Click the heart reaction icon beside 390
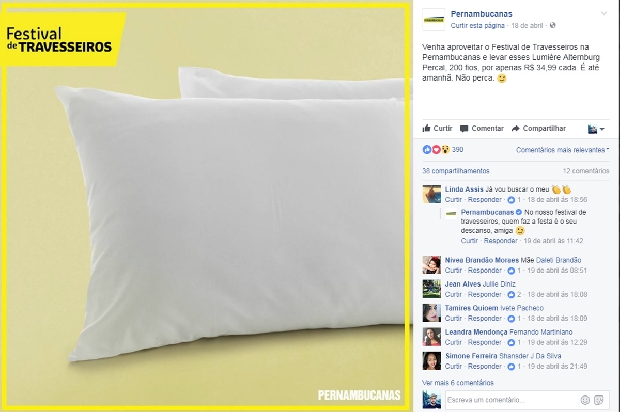 click(436, 149)
